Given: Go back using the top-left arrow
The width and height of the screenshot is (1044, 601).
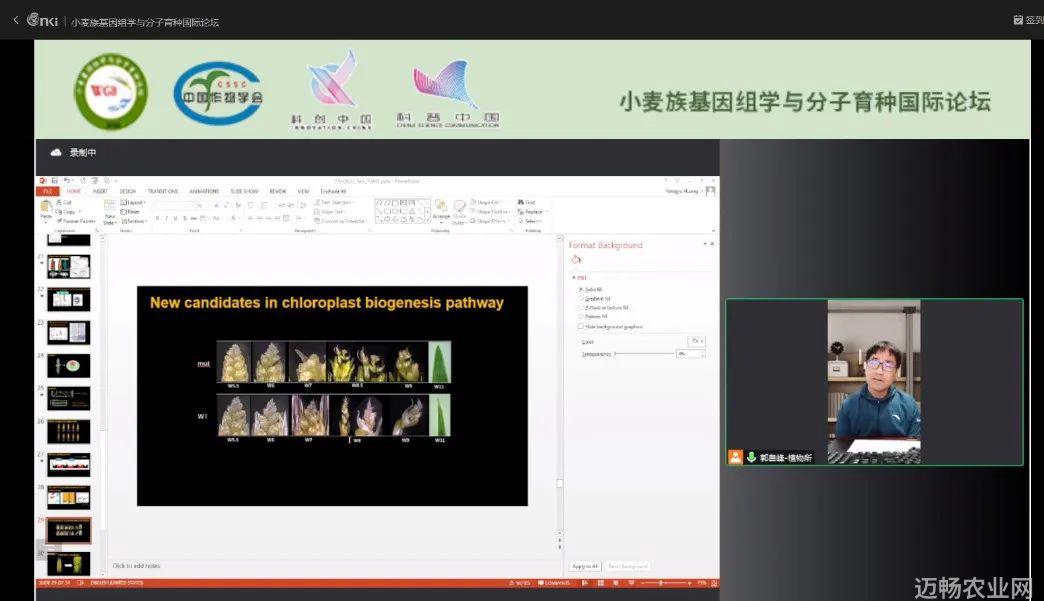Looking at the screenshot, I should click(x=15, y=21).
